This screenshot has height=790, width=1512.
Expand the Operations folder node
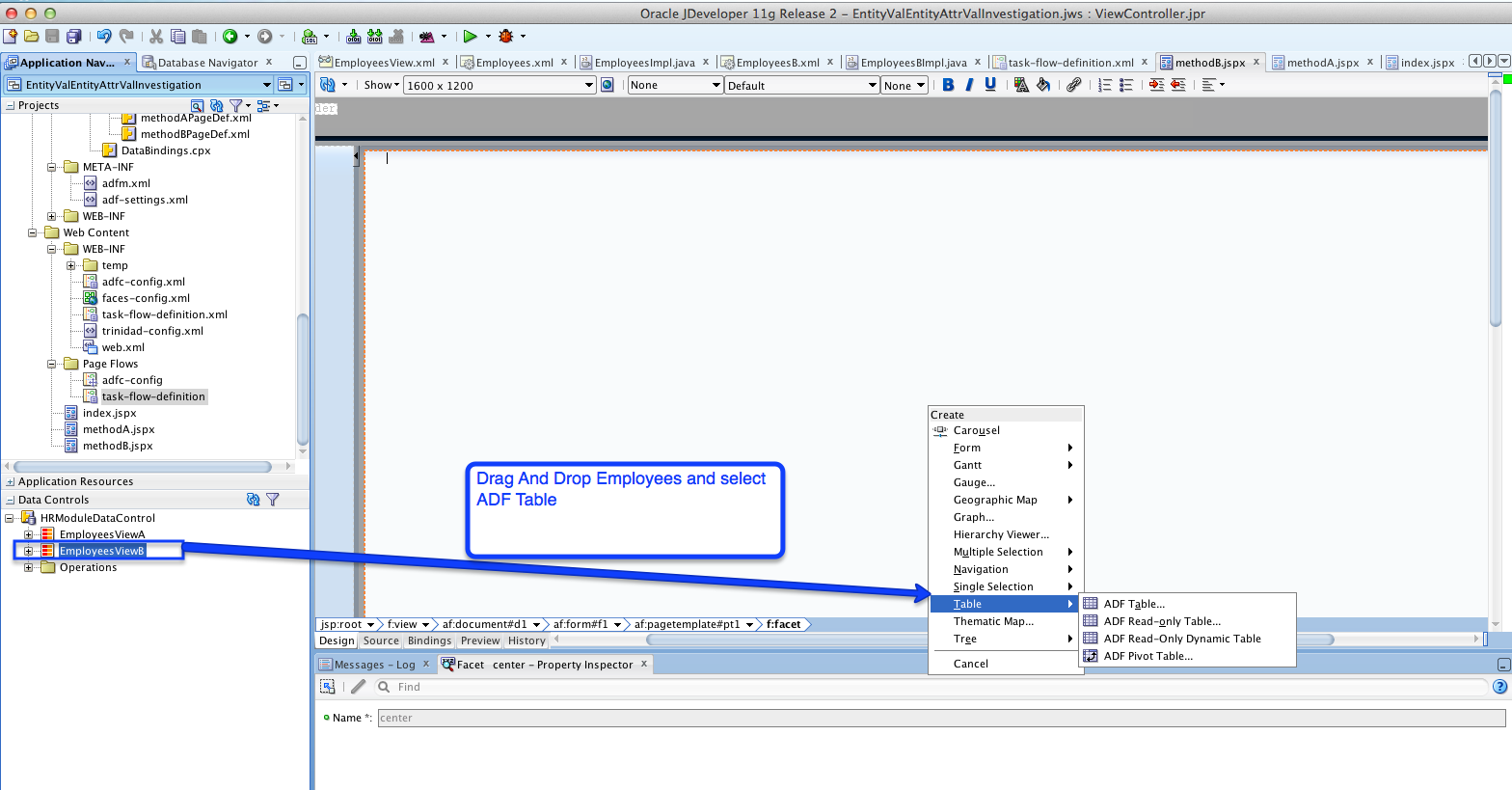coord(28,567)
